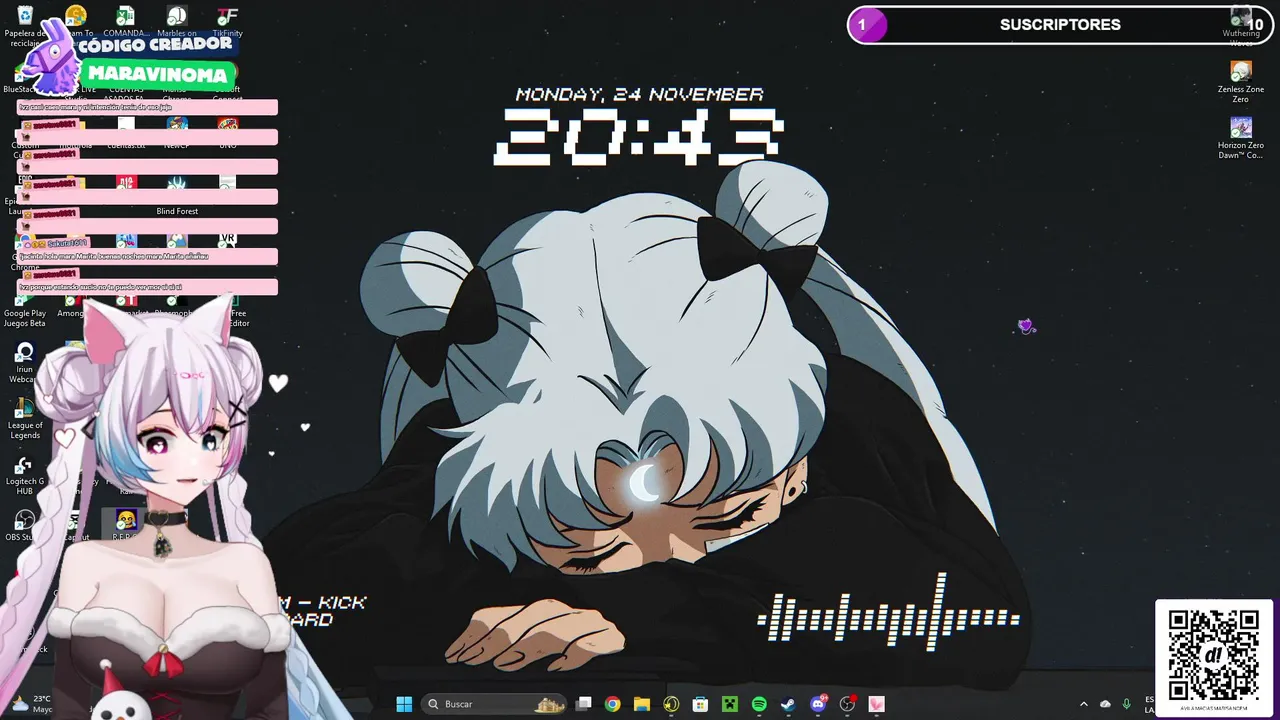The image size is (1280, 720).
Task: Select the Logitech G HUB desktop icon
Action: [25, 474]
